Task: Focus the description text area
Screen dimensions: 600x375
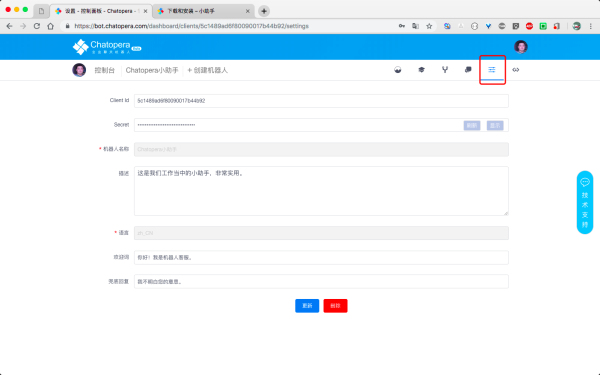Action: click(x=321, y=191)
